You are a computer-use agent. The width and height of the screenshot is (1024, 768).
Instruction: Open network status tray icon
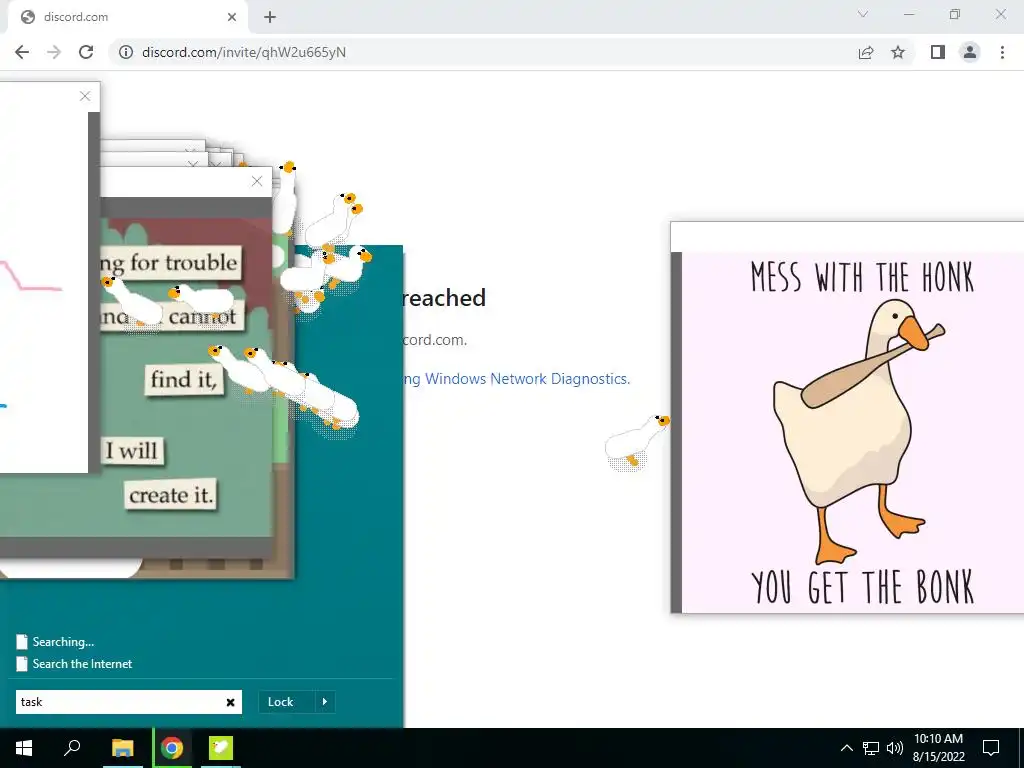[871, 748]
